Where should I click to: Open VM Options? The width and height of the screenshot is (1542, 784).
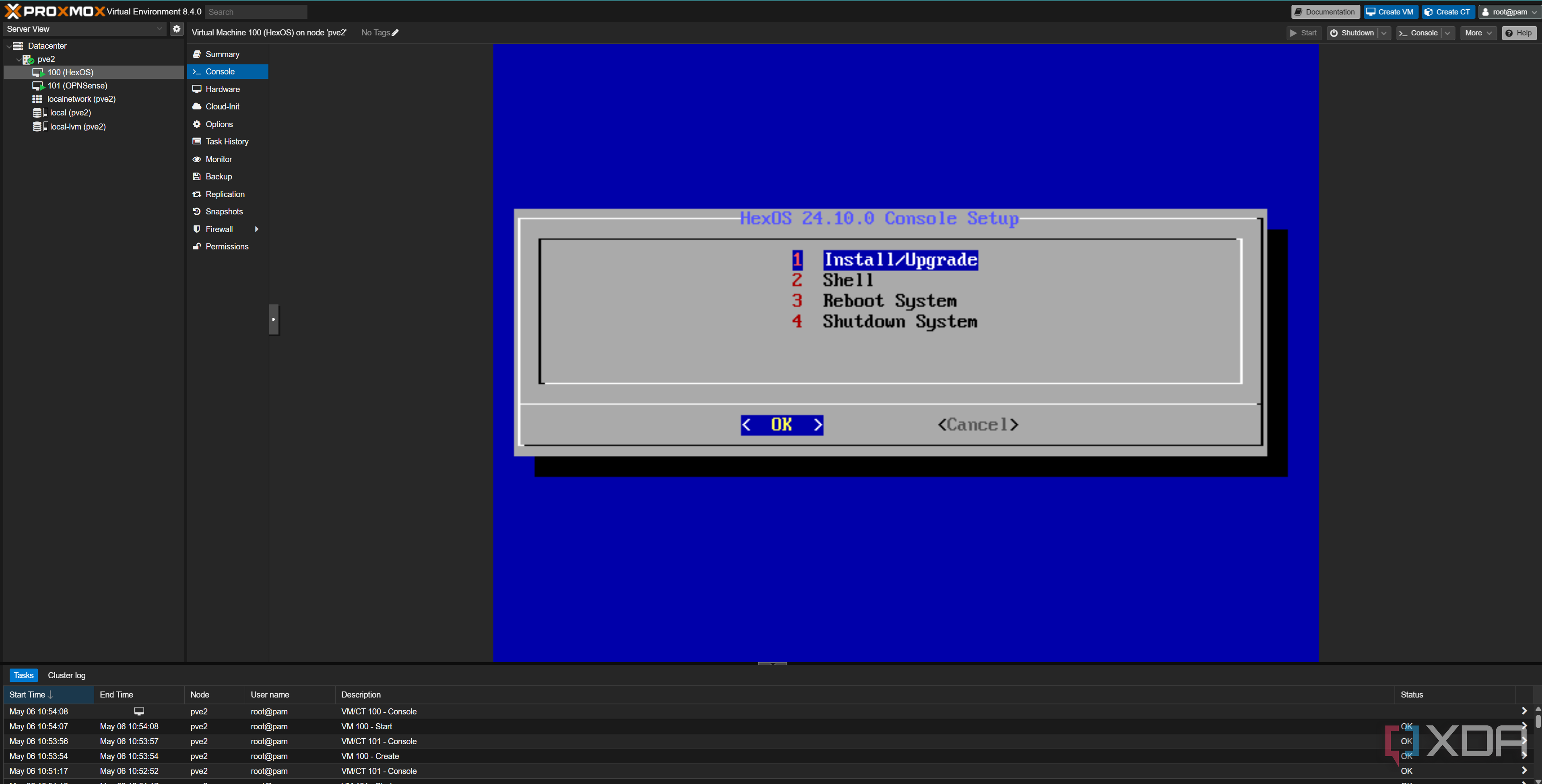point(227,124)
